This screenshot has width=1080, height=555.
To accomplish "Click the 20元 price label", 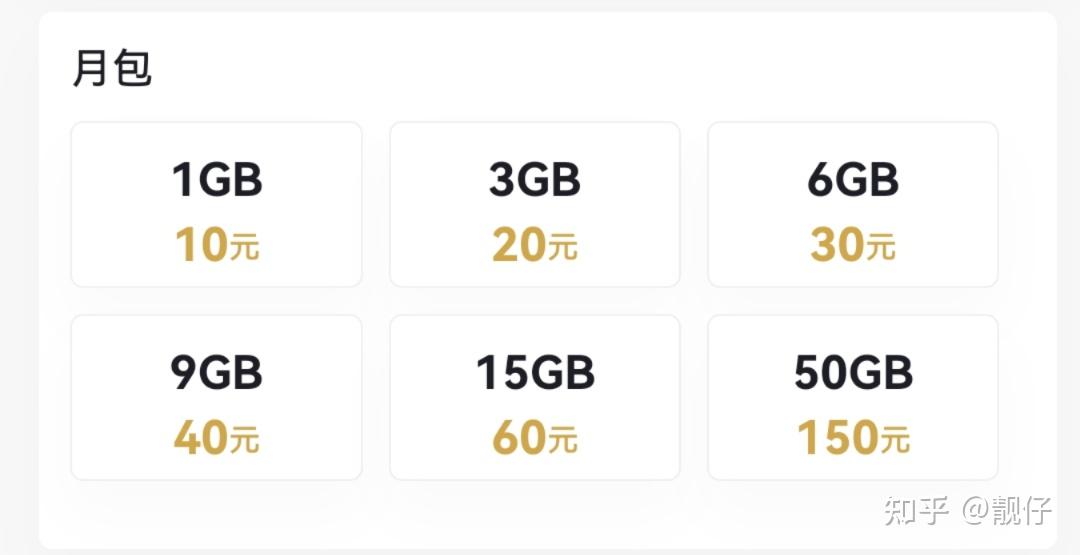I will coord(535,245).
